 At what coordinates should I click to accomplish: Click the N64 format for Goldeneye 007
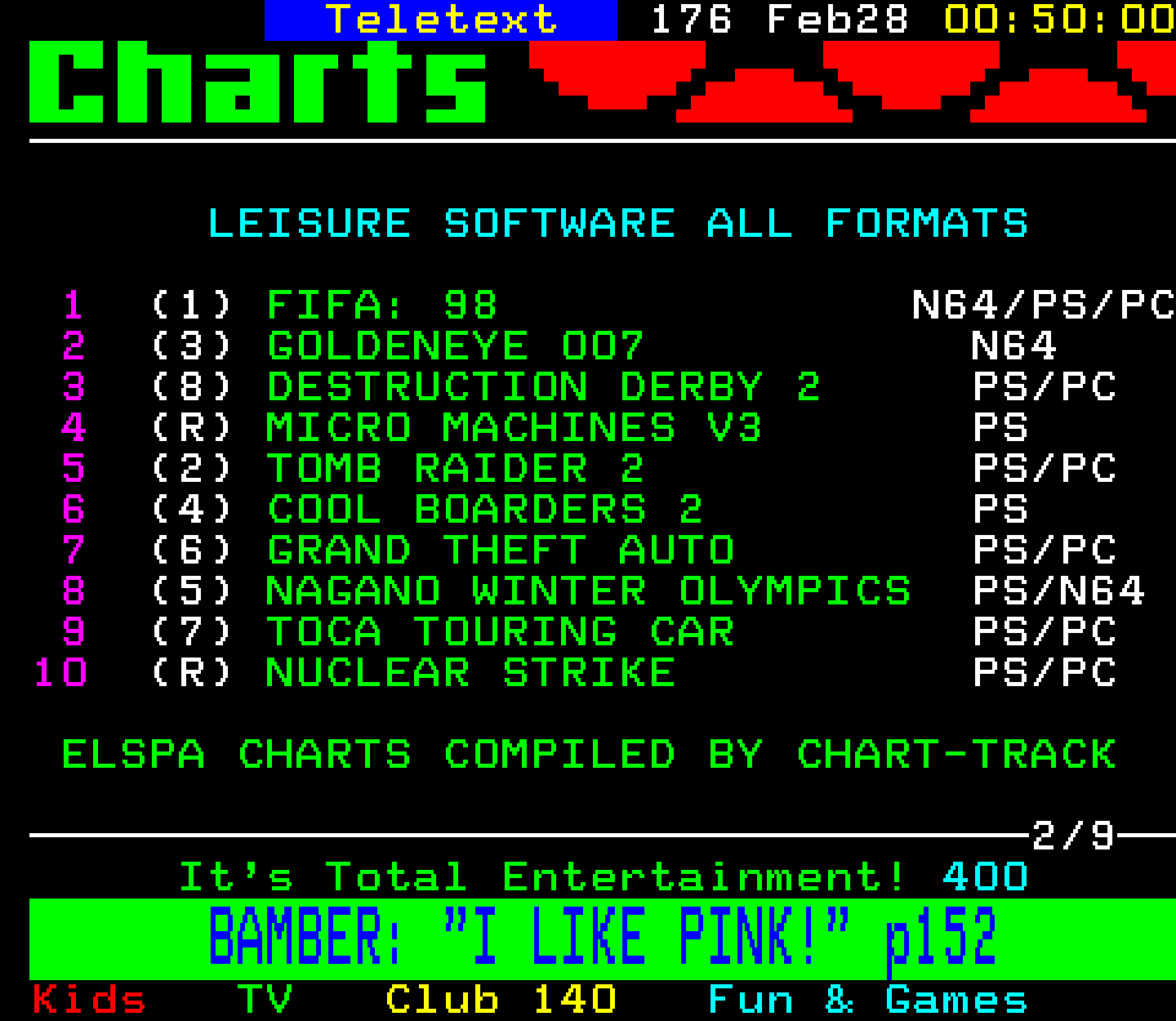pyautogui.click(x=1014, y=346)
